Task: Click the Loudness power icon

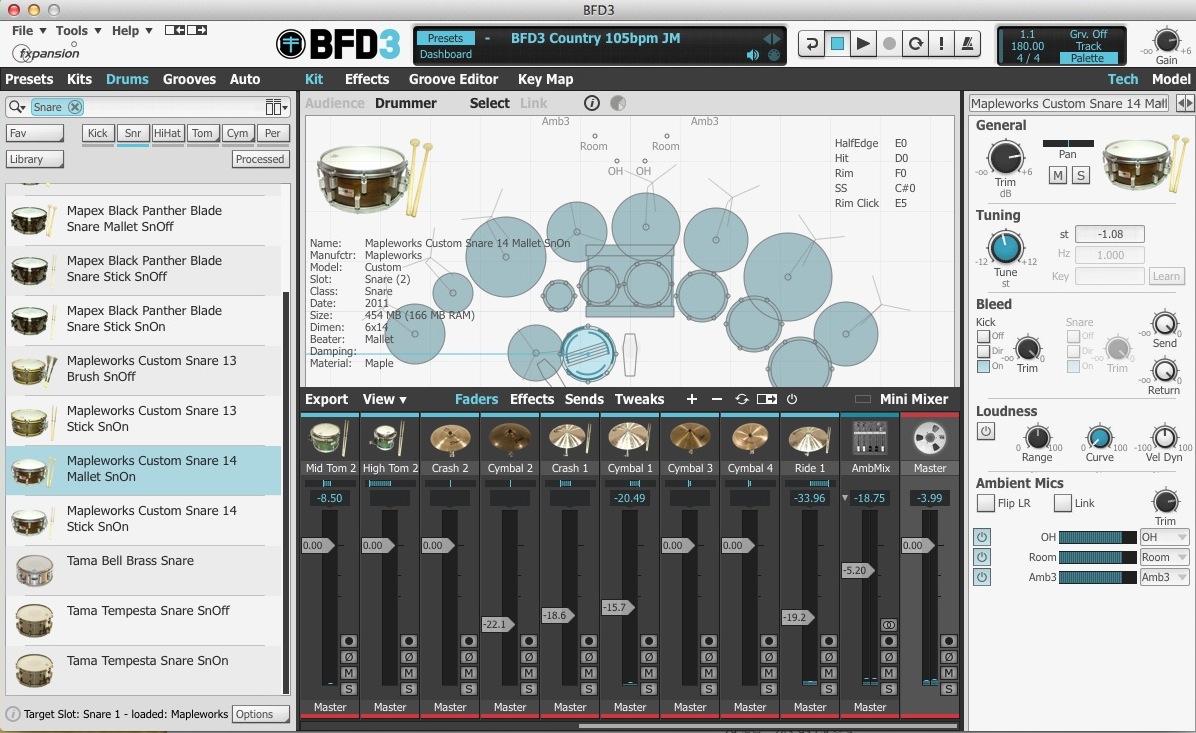Action: (x=985, y=431)
